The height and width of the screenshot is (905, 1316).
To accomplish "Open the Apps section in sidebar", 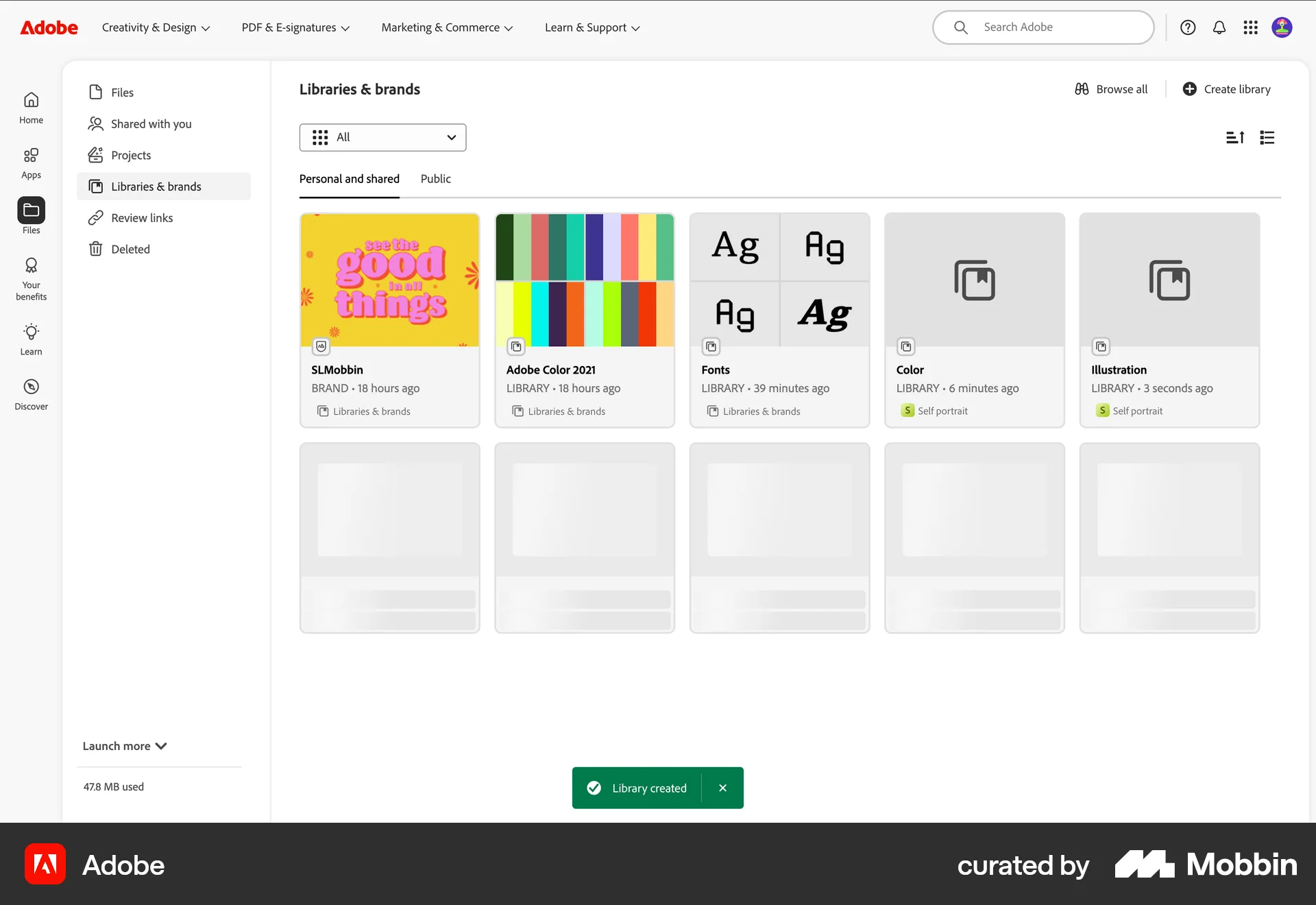I will tap(31, 163).
